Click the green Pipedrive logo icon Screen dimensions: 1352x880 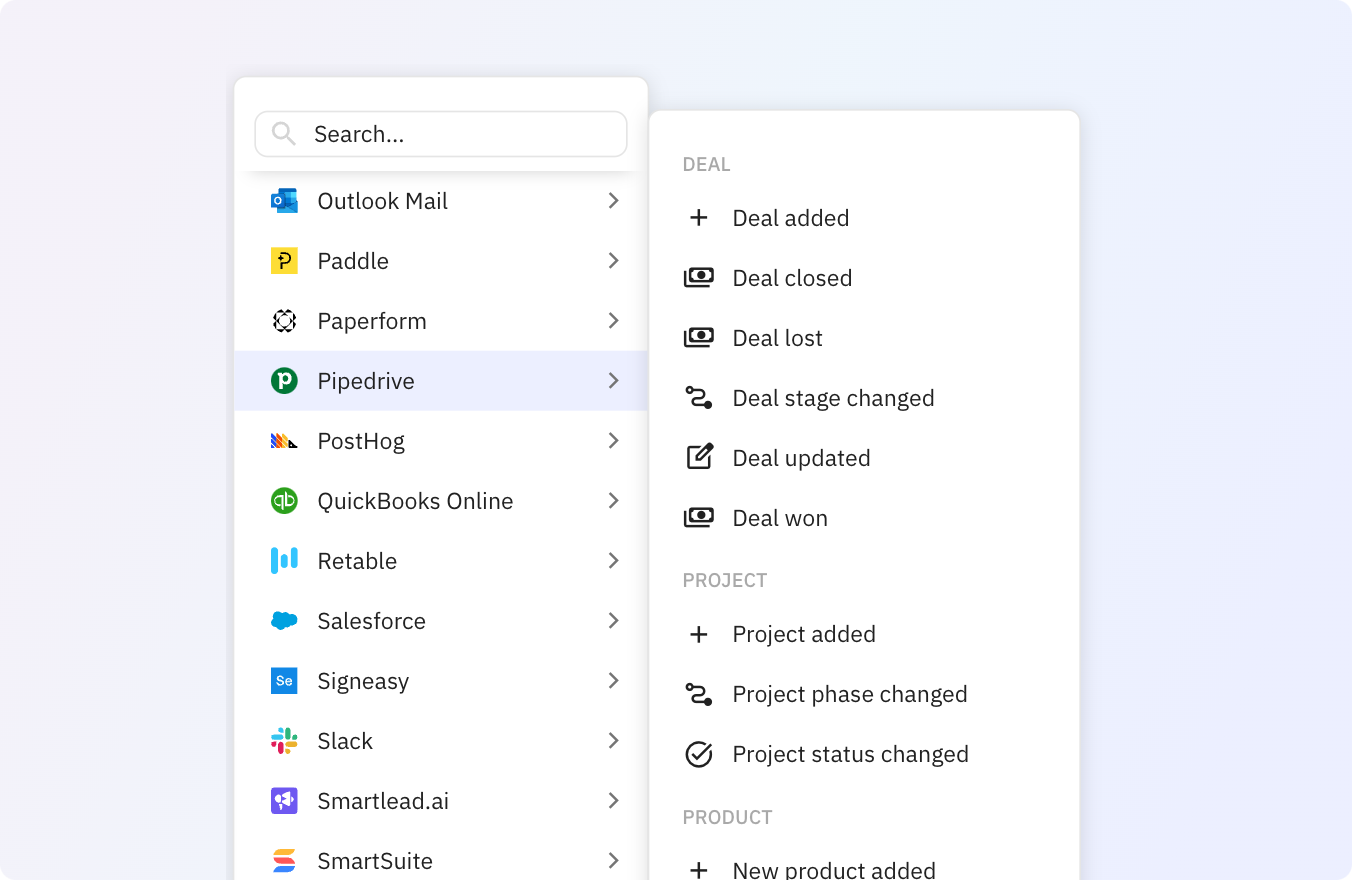284,381
